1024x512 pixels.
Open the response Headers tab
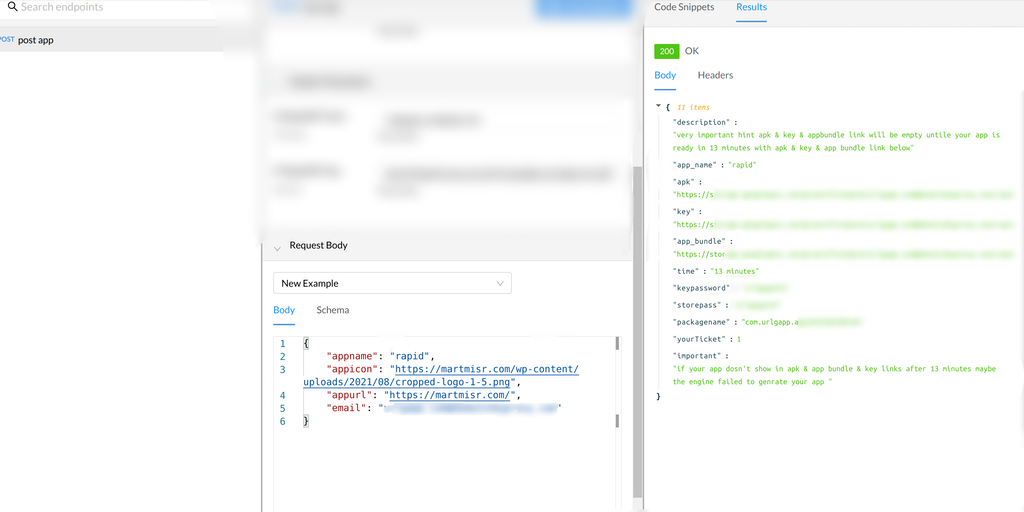click(x=715, y=75)
